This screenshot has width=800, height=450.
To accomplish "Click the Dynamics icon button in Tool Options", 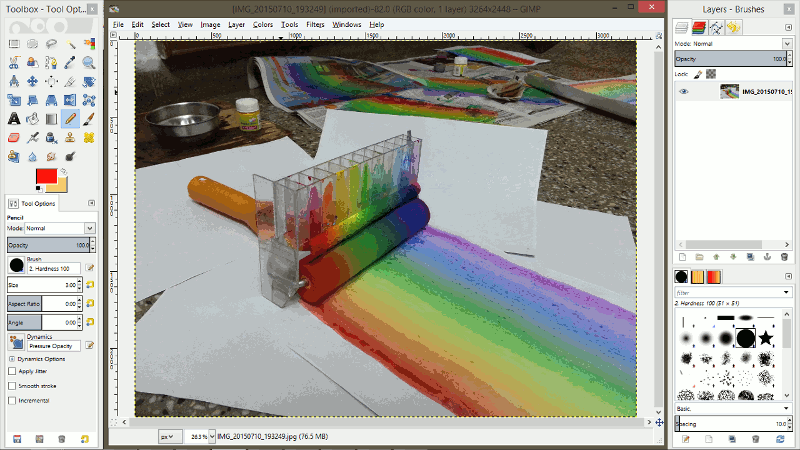I will [16, 342].
